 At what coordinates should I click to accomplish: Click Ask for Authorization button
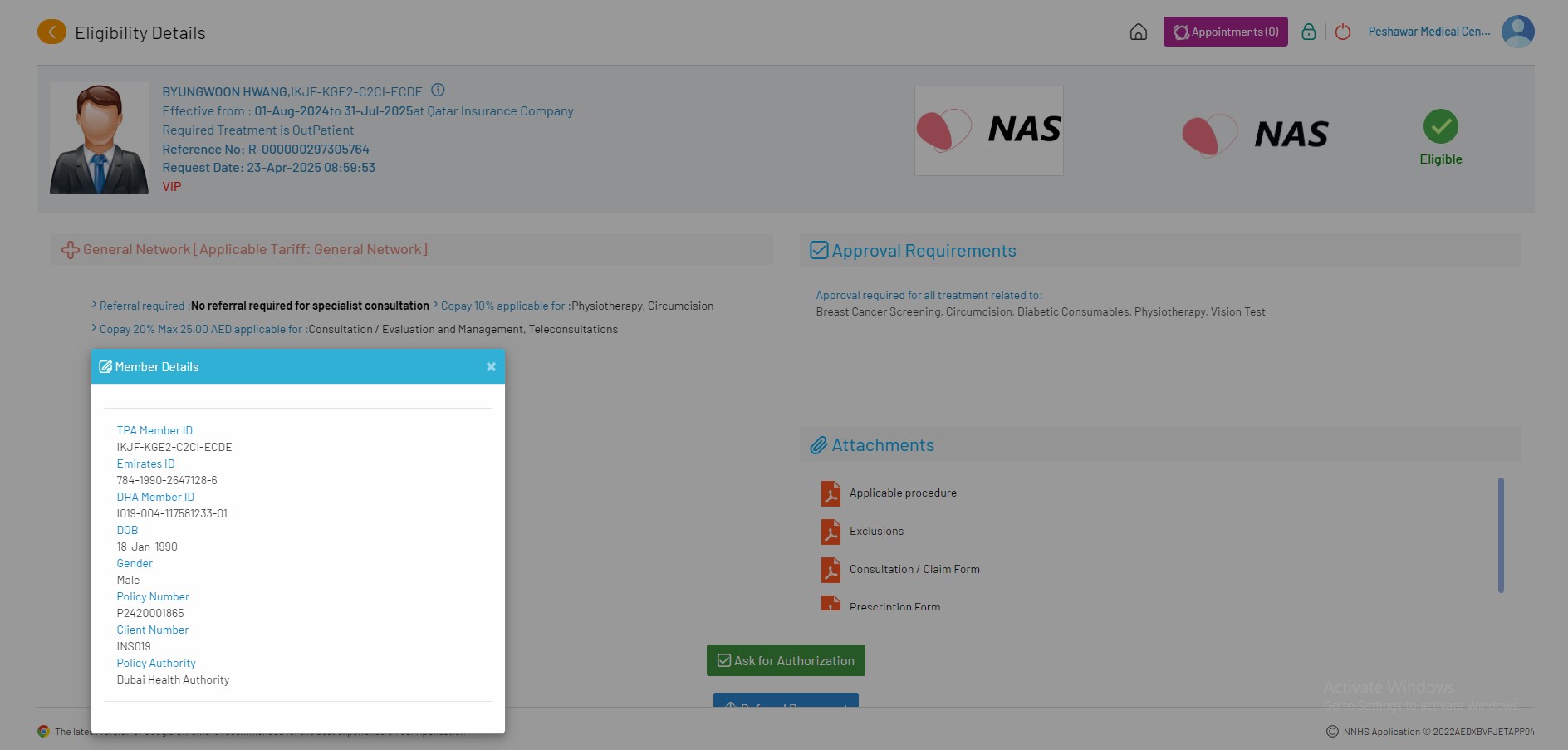click(x=786, y=661)
